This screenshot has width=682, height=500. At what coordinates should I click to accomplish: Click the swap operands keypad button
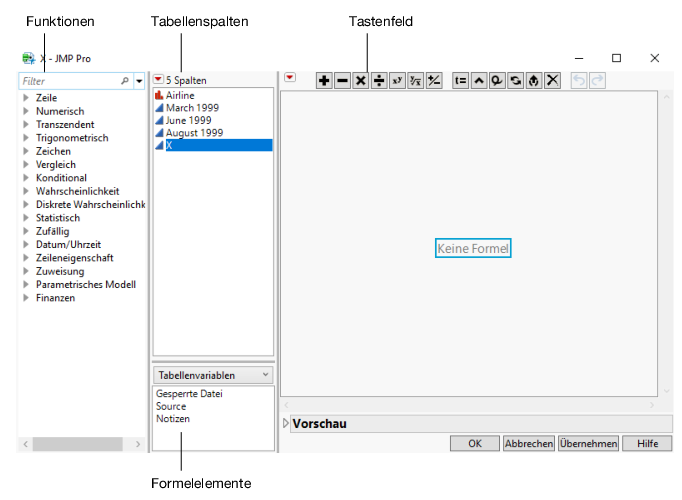(516, 81)
